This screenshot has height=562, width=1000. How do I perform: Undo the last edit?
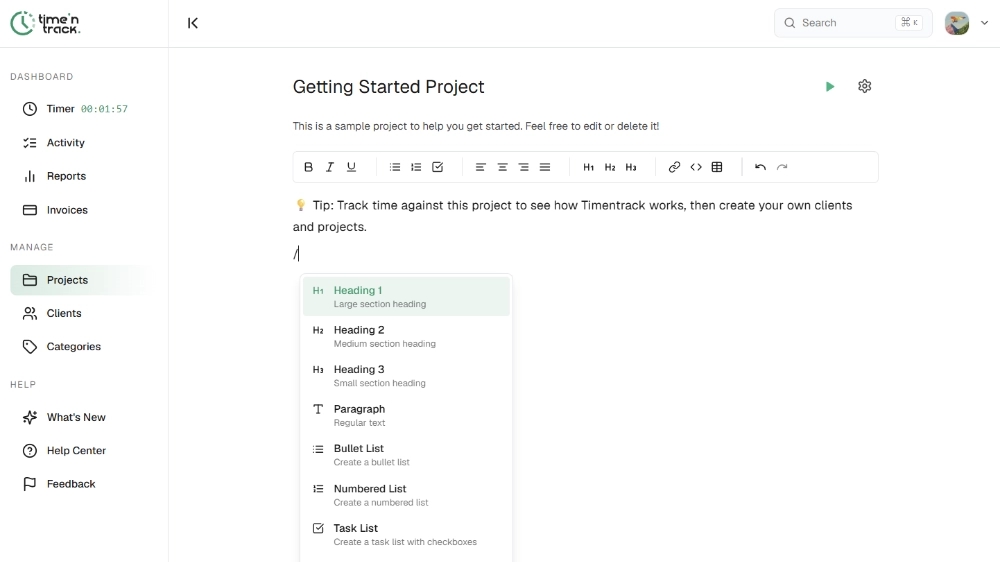click(x=760, y=167)
